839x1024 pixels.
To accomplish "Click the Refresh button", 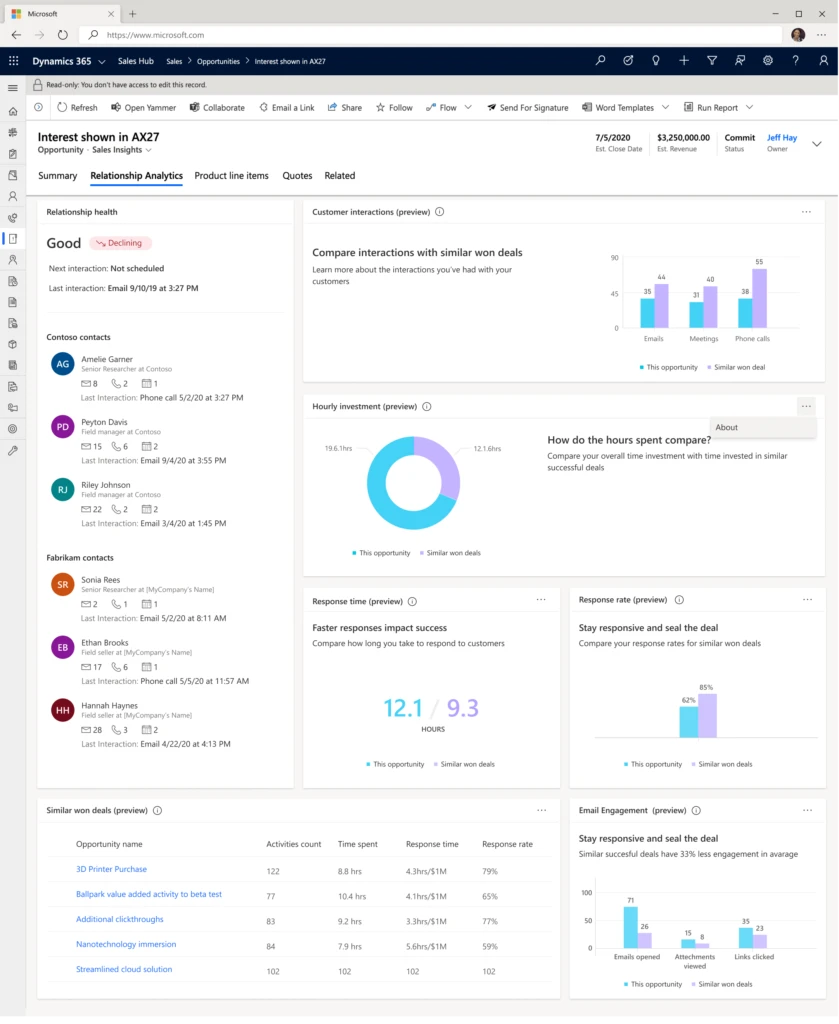I will pos(77,107).
